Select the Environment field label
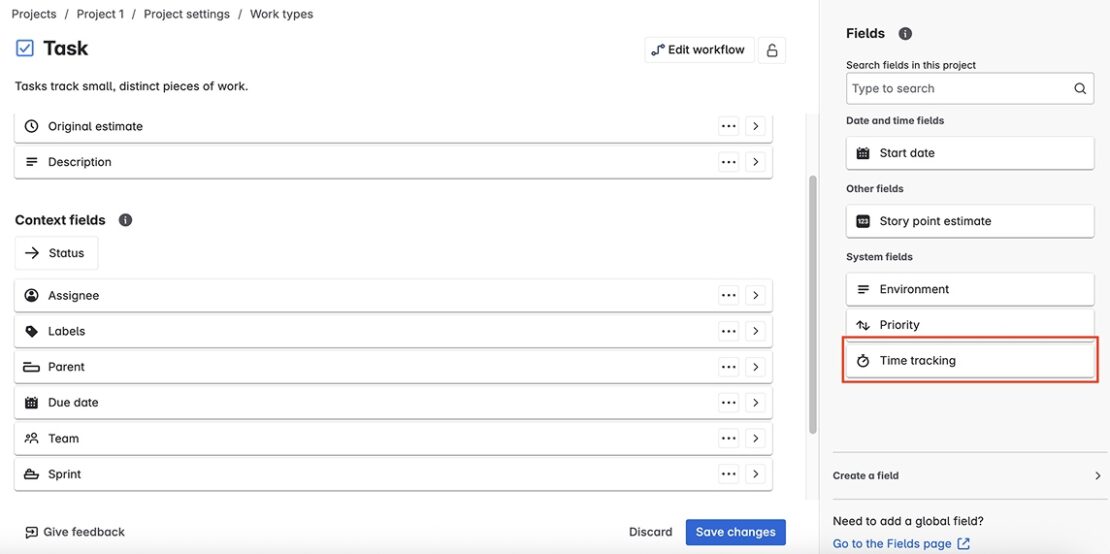1110x554 pixels. tap(915, 289)
